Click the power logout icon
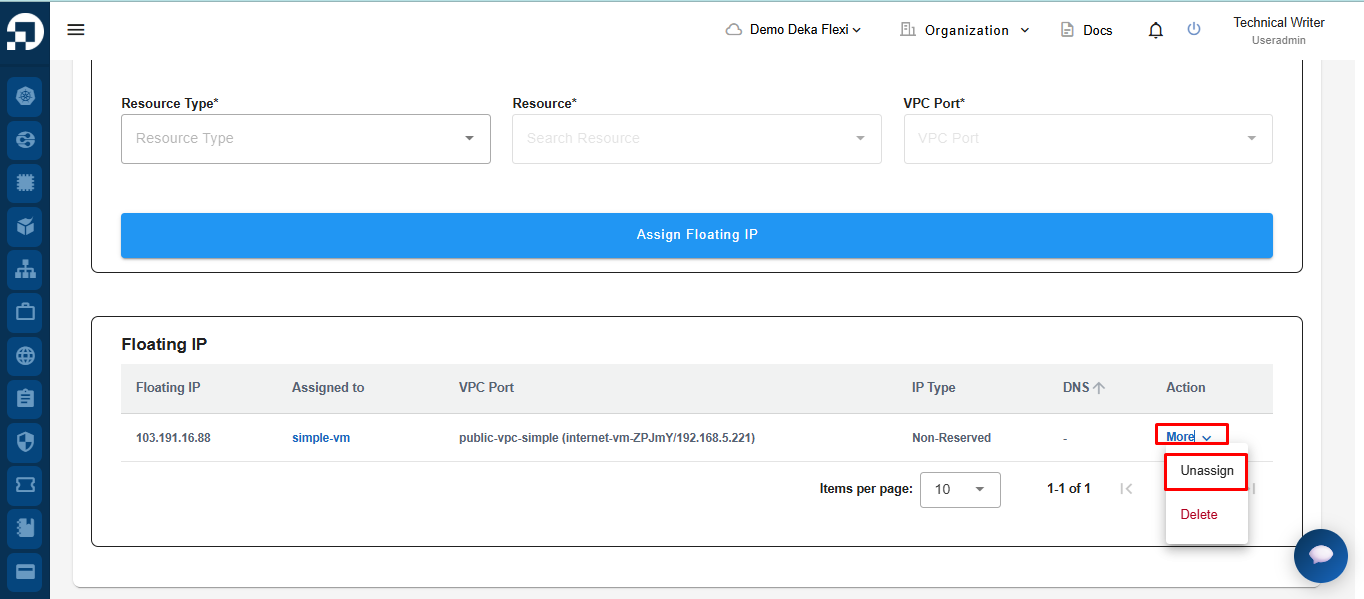The image size is (1364, 599). point(1193,30)
